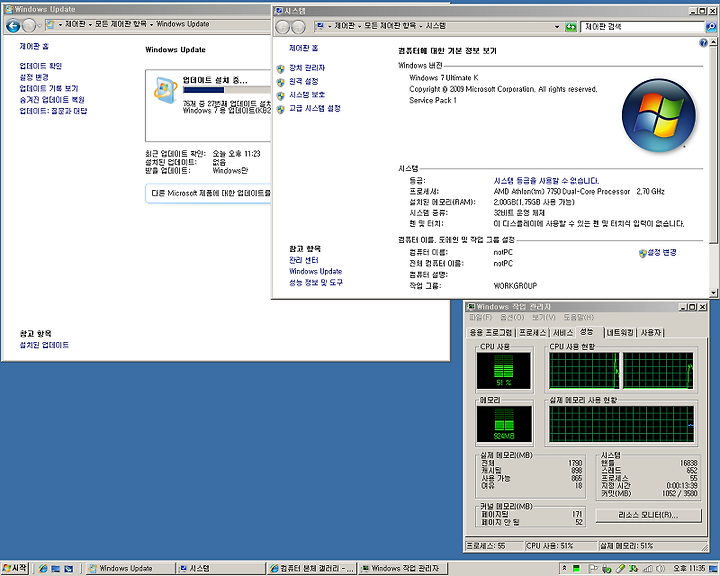720x576 pixels.
Task: Expand the arrow after 제어판 in Windows Update breadcrumb
Action: pyautogui.click(x=90, y=24)
